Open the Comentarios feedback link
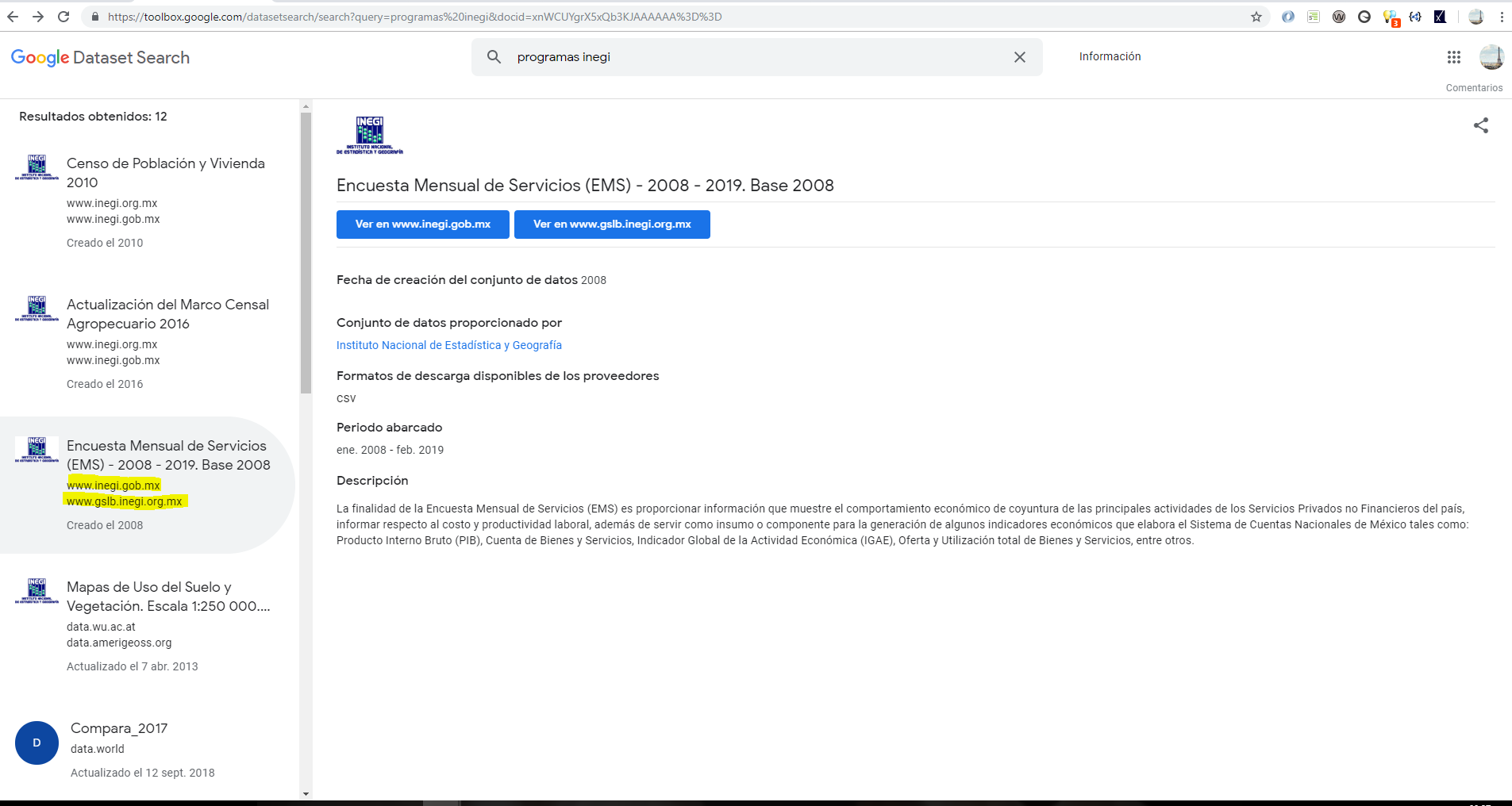Image resolution: width=1512 pixels, height=806 pixels. (x=1474, y=88)
